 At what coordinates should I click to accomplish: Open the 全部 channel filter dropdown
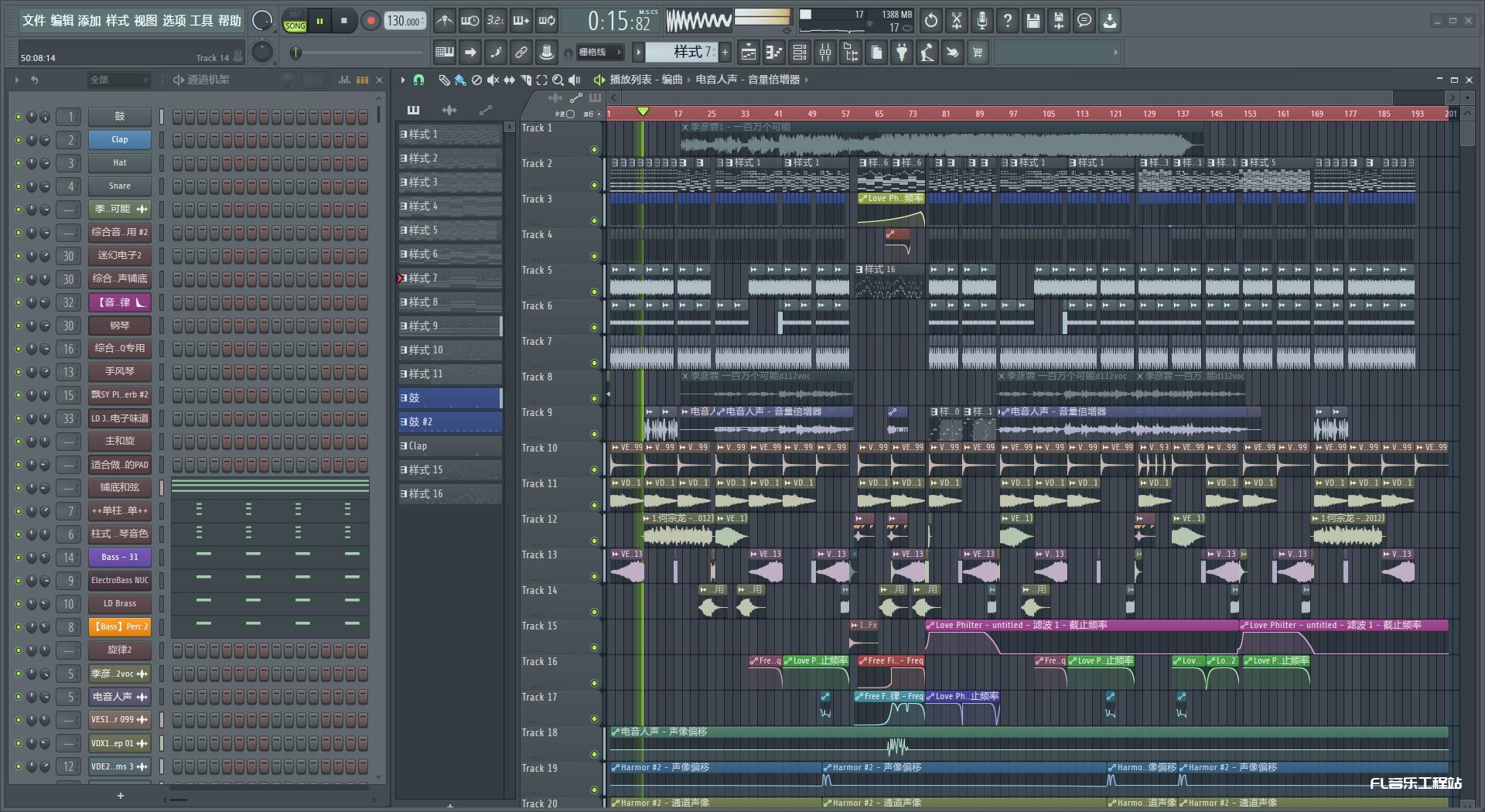[118, 80]
